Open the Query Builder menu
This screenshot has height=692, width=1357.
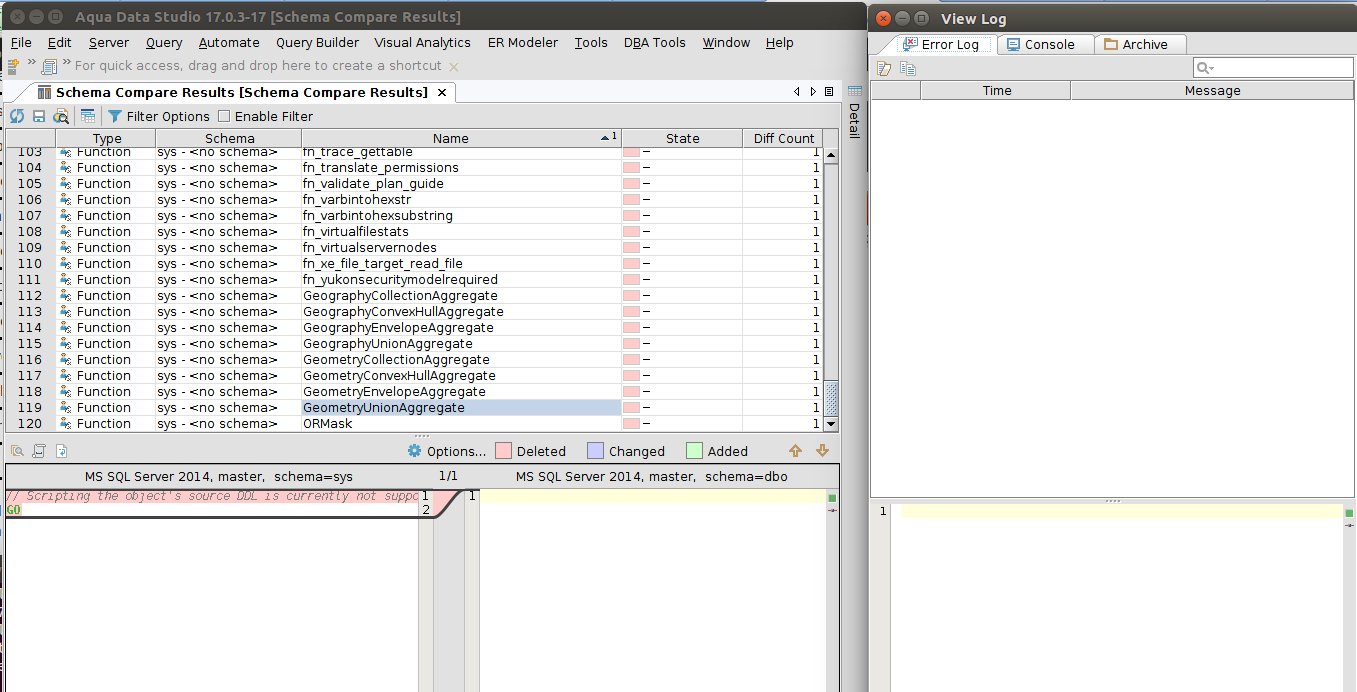[x=317, y=43]
